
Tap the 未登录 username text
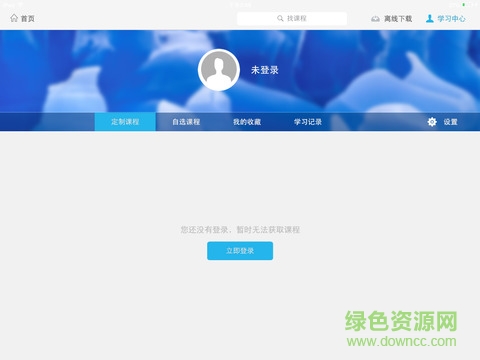click(265, 70)
